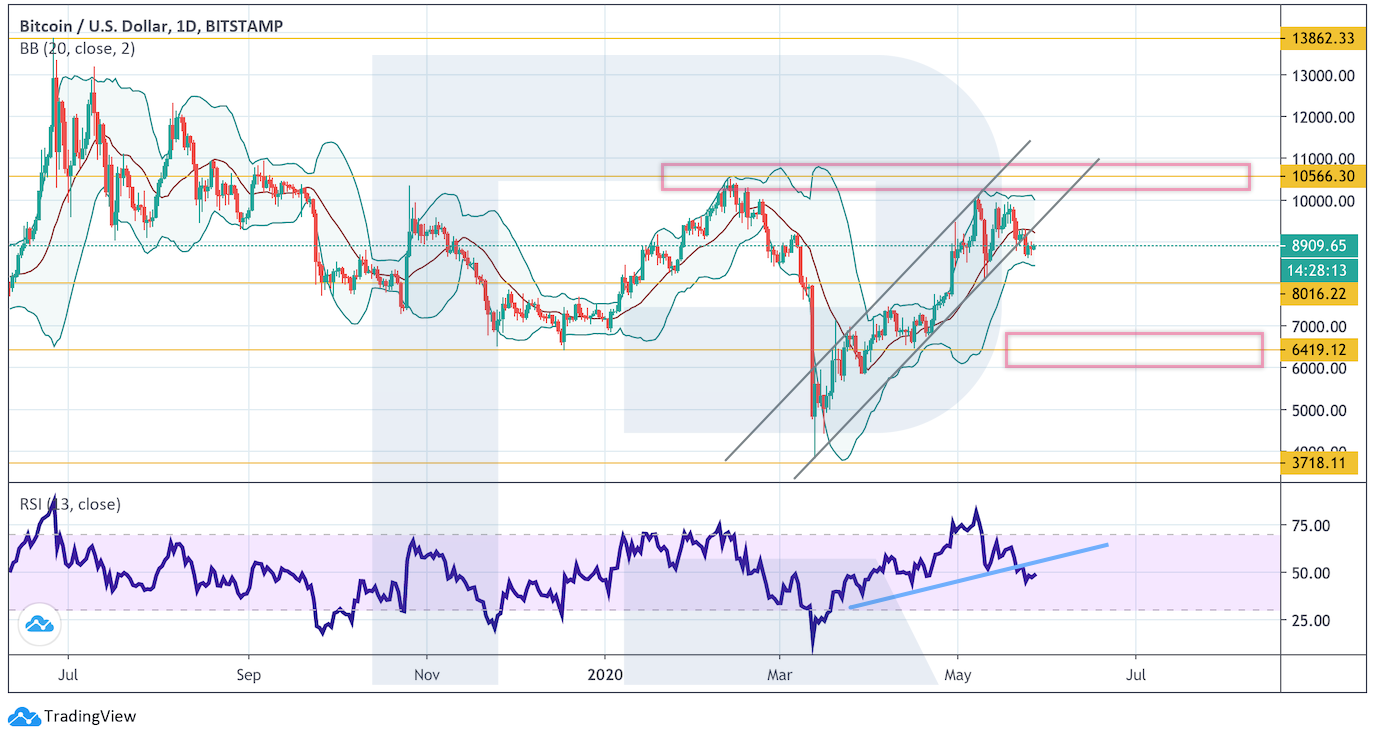Open the RSI (13, close) indicator legend
This screenshot has height=740, width=1375.
pyautogui.click(x=70, y=505)
